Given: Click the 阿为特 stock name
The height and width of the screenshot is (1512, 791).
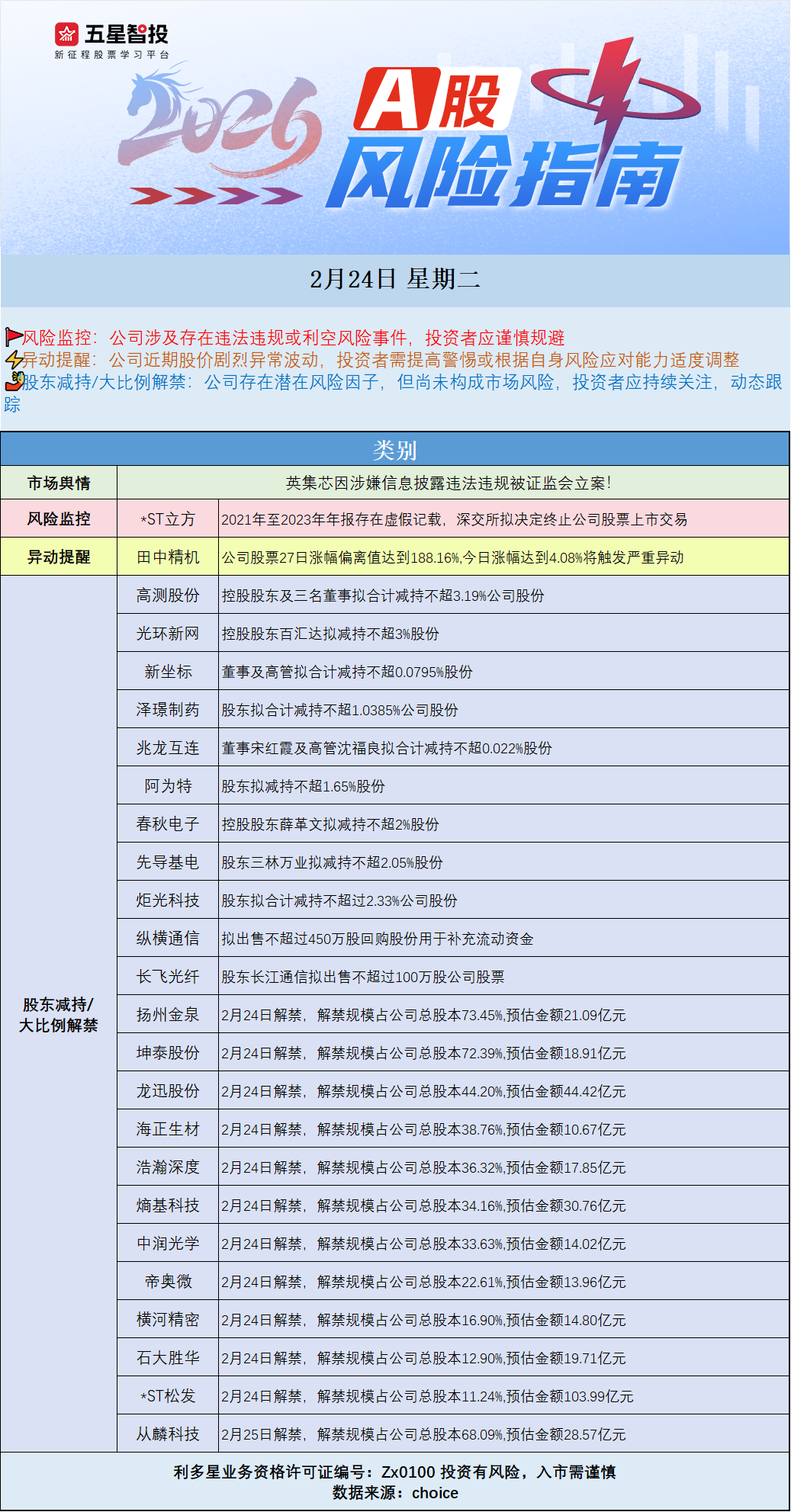Looking at the screenshot, I should [168, 786].
